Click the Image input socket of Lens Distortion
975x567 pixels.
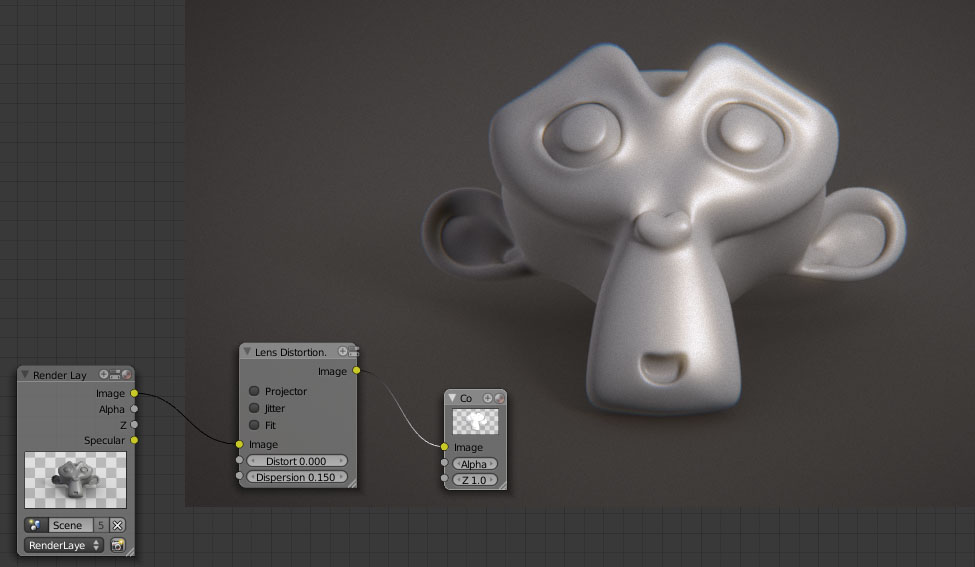click(239, 444)
